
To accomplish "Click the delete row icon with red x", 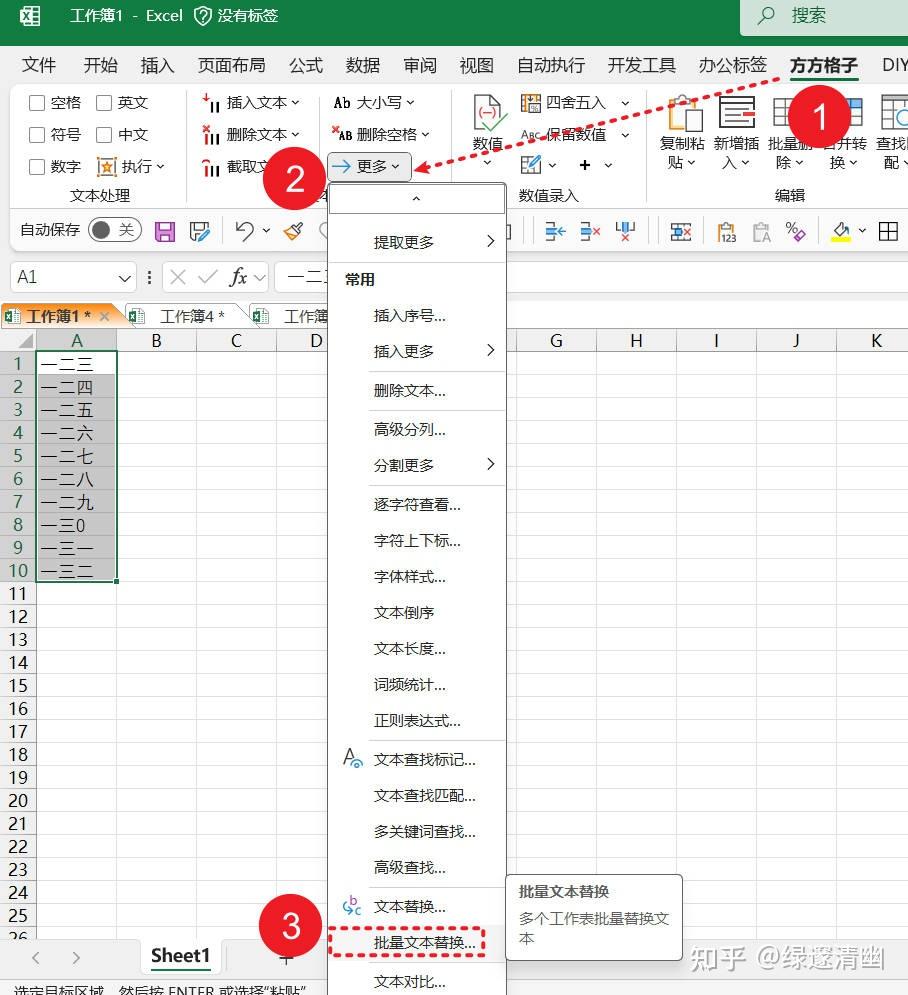I will tap(590, 232).
